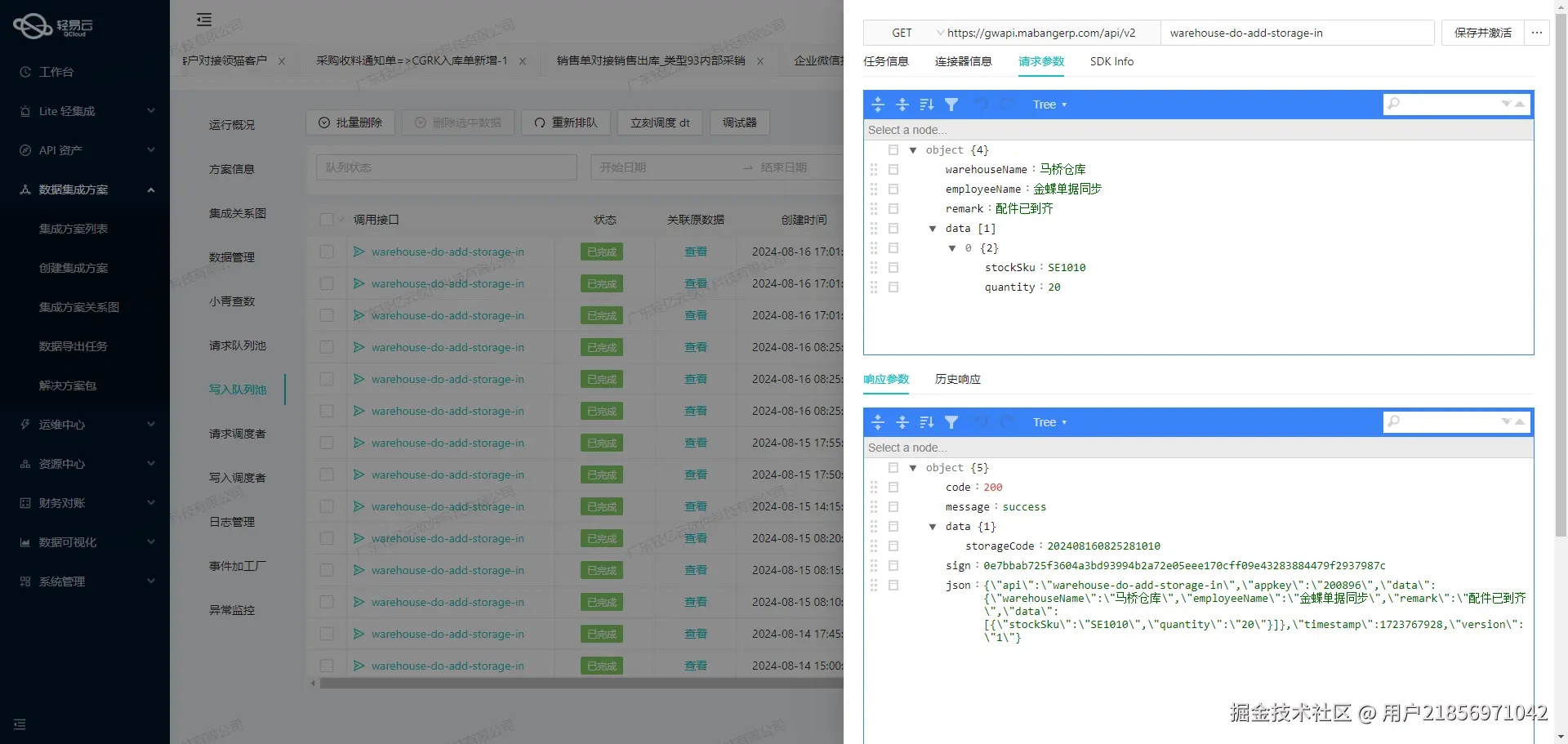
Task: Close the 采购收料通知单=>CGRK入库单新增-1 tab
Action: [523, 61]
